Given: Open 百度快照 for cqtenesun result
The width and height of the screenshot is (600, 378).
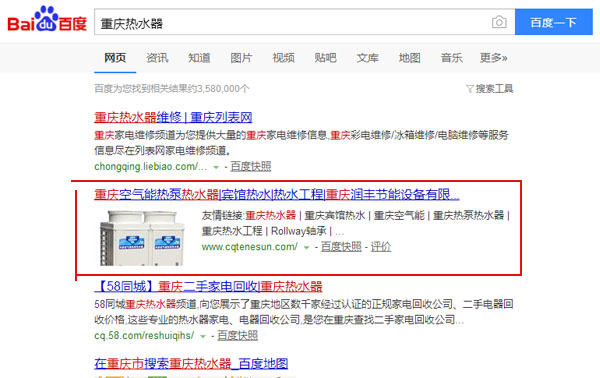Looking at the screenshot, I should (341, 247).
